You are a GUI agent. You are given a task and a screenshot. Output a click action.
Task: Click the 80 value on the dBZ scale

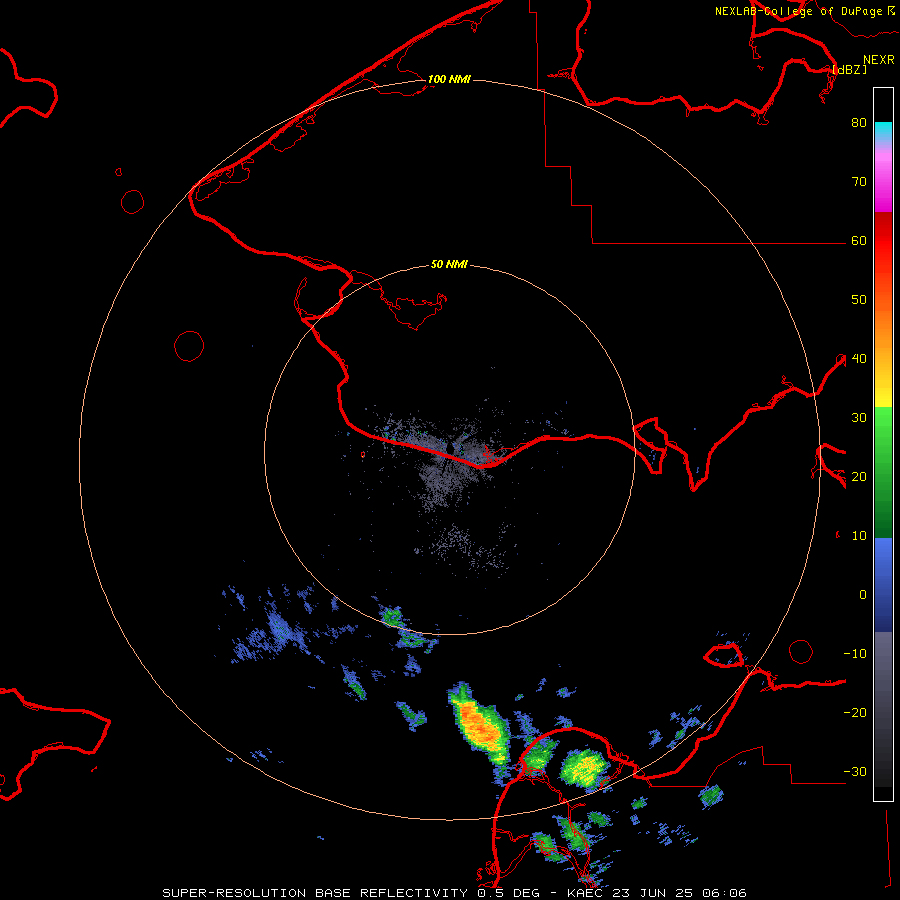pos(859,122)
